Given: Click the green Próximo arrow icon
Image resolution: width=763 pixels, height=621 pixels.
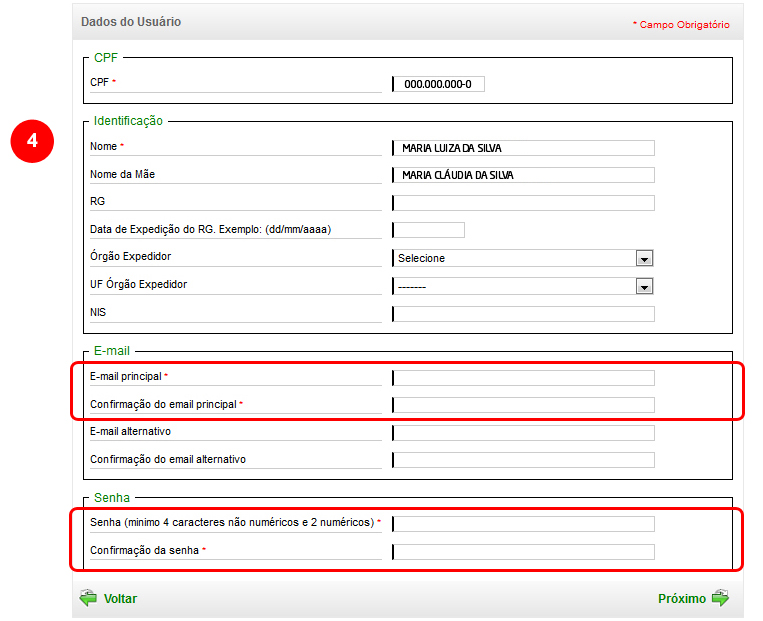Looking at the screenshot, I should click(720, 598).
